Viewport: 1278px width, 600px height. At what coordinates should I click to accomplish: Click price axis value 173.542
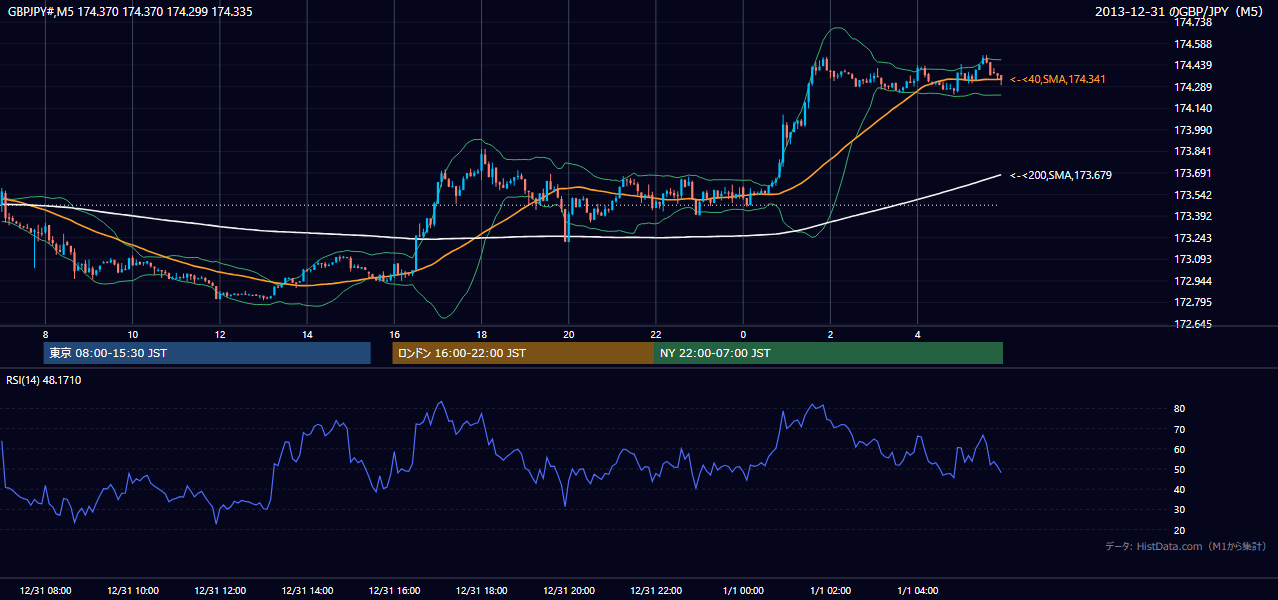coord(1193,195)
